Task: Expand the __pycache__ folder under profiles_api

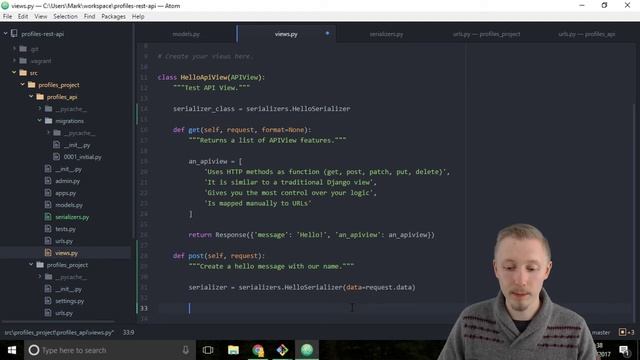Action: coord(40,109)
